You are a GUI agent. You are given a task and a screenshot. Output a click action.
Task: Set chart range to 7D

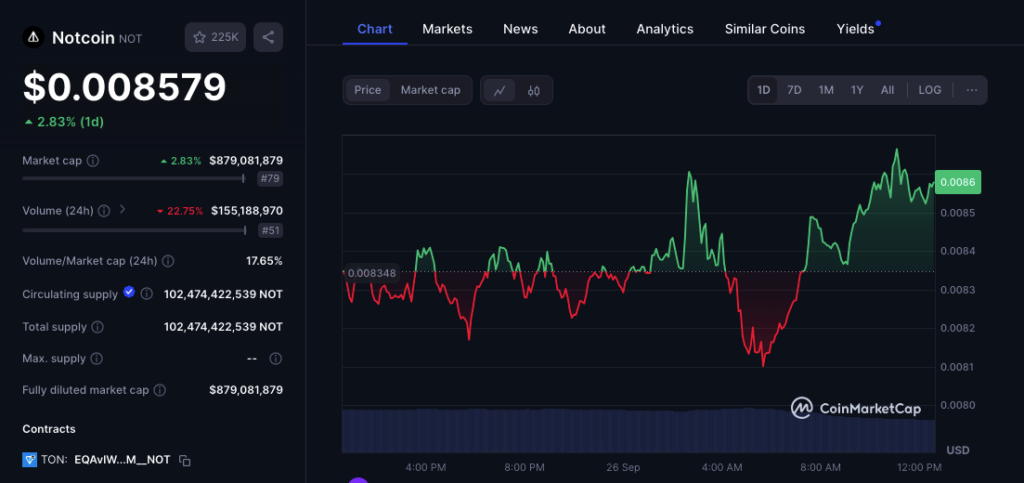tap(794, 90)
